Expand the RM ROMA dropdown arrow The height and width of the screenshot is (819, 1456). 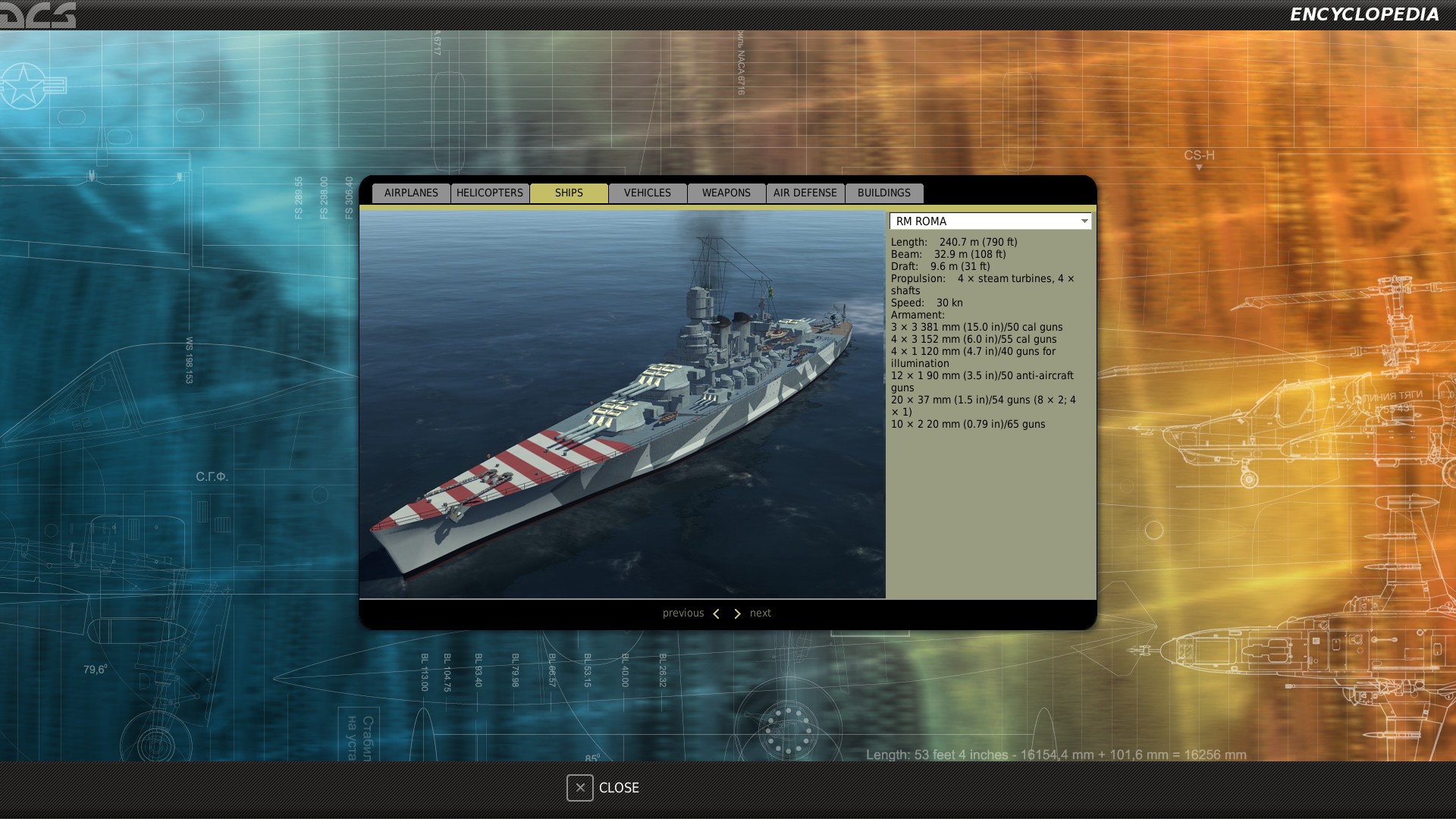click(1084, 221)
